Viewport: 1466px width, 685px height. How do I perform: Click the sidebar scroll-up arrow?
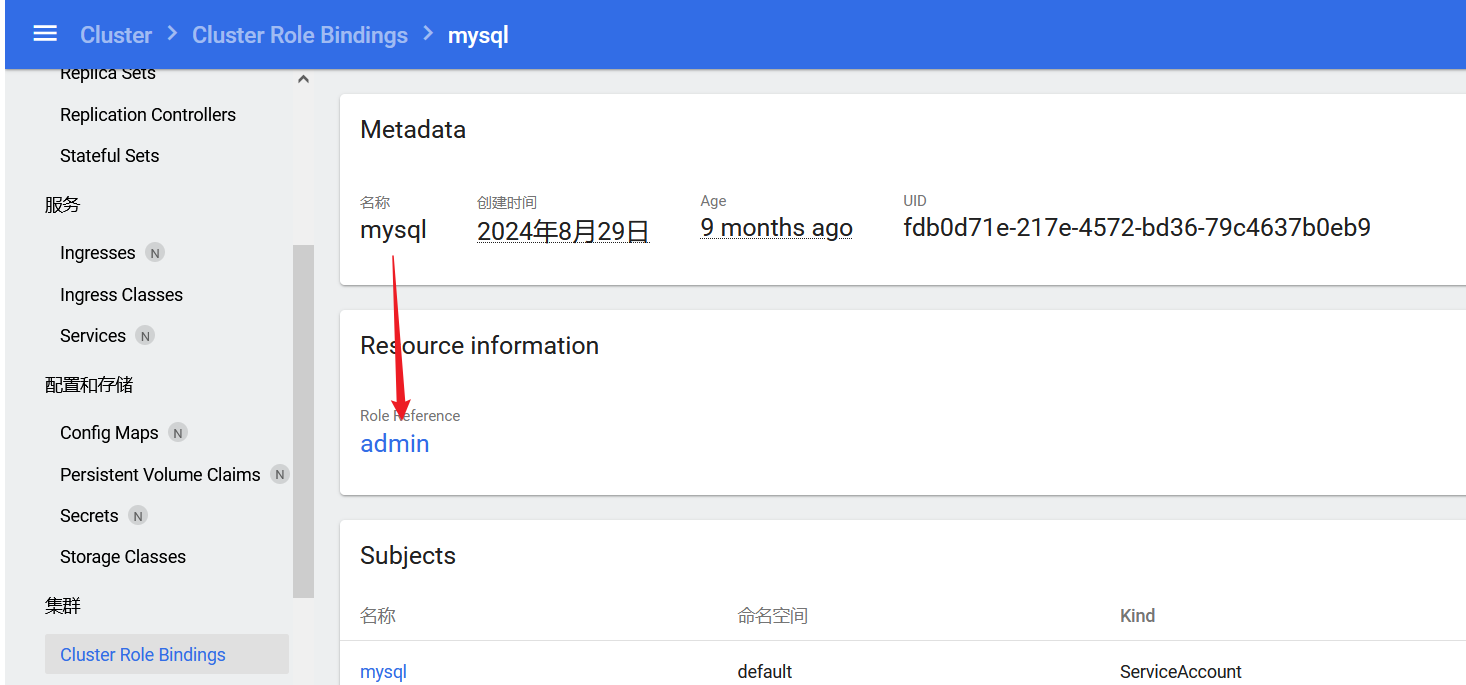tap(304, 79)
